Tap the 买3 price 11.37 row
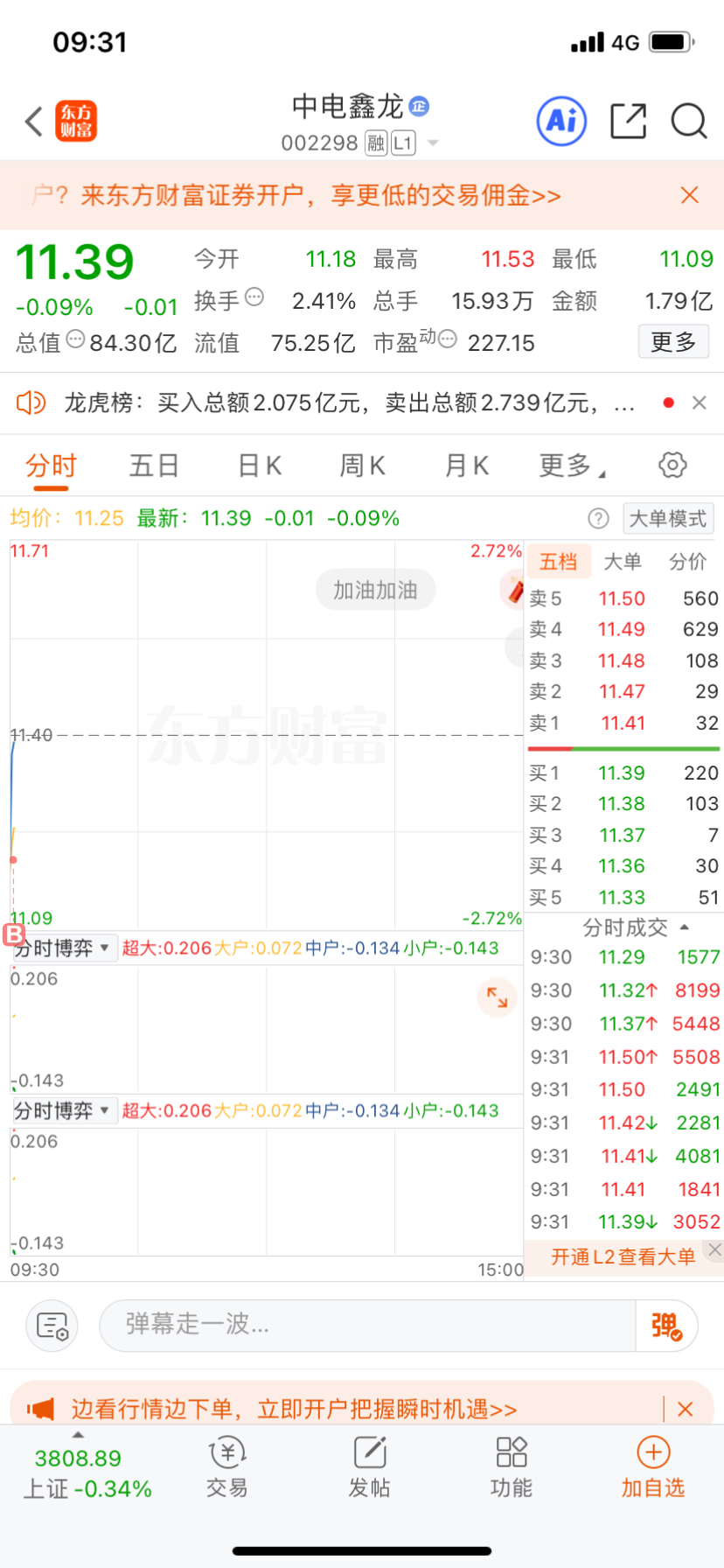This screenshot has width=724, height=1568. 623,835
